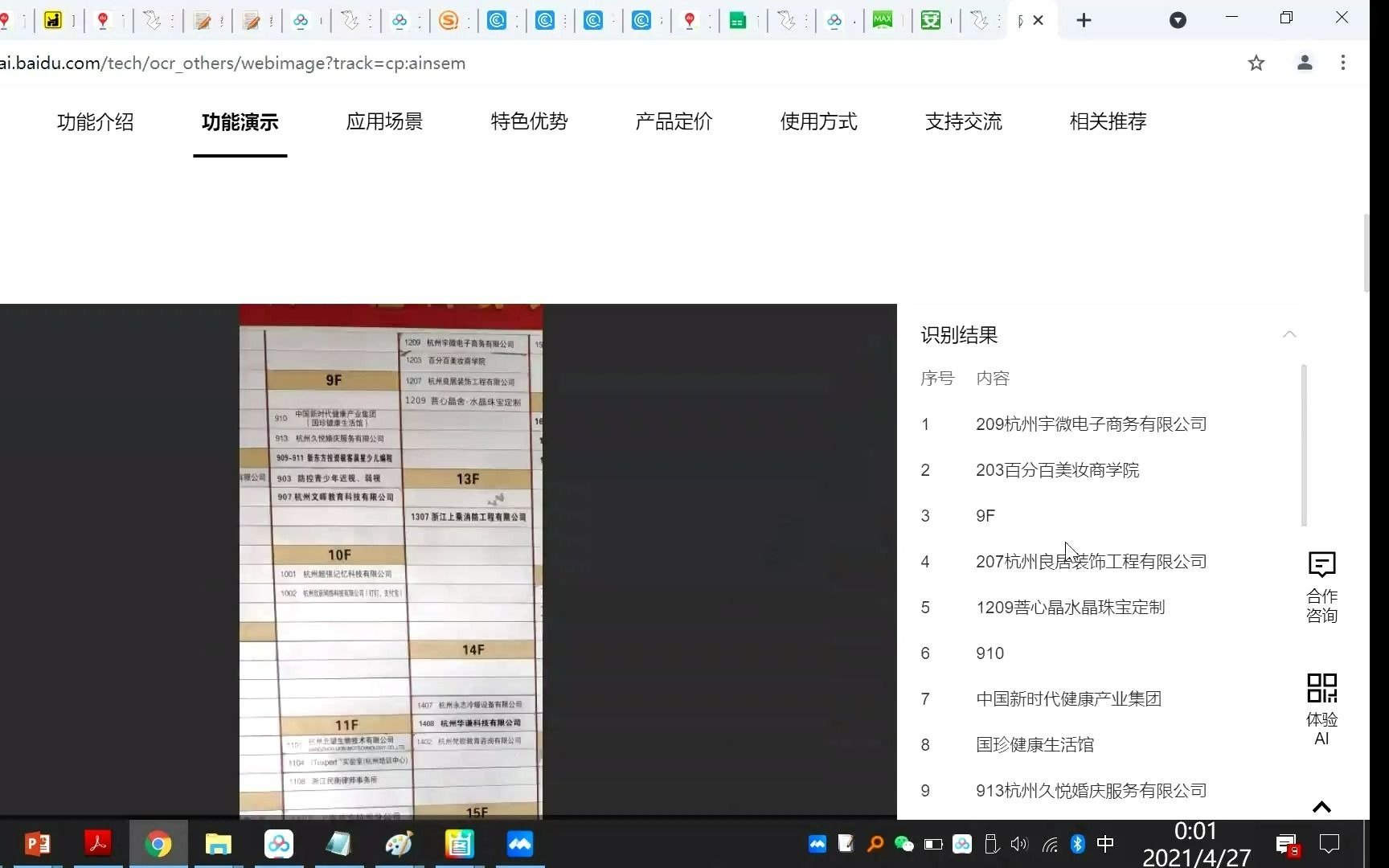The image size is (1389, 868).
Task: Click the USB safely-remove tray icon
Action: [x=991, y=844]
